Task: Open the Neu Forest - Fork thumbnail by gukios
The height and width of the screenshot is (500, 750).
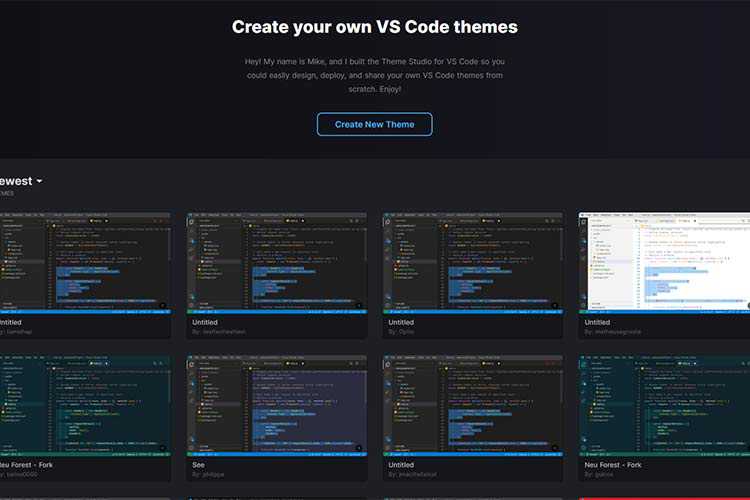Action: coord(664,406)
